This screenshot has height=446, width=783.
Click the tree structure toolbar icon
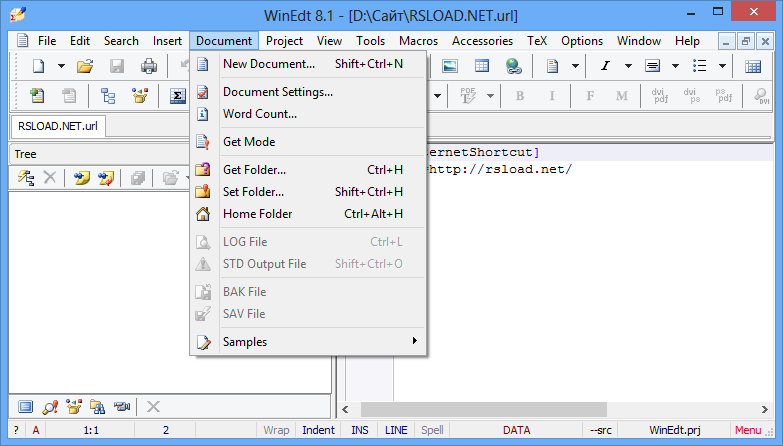[108, 95]
